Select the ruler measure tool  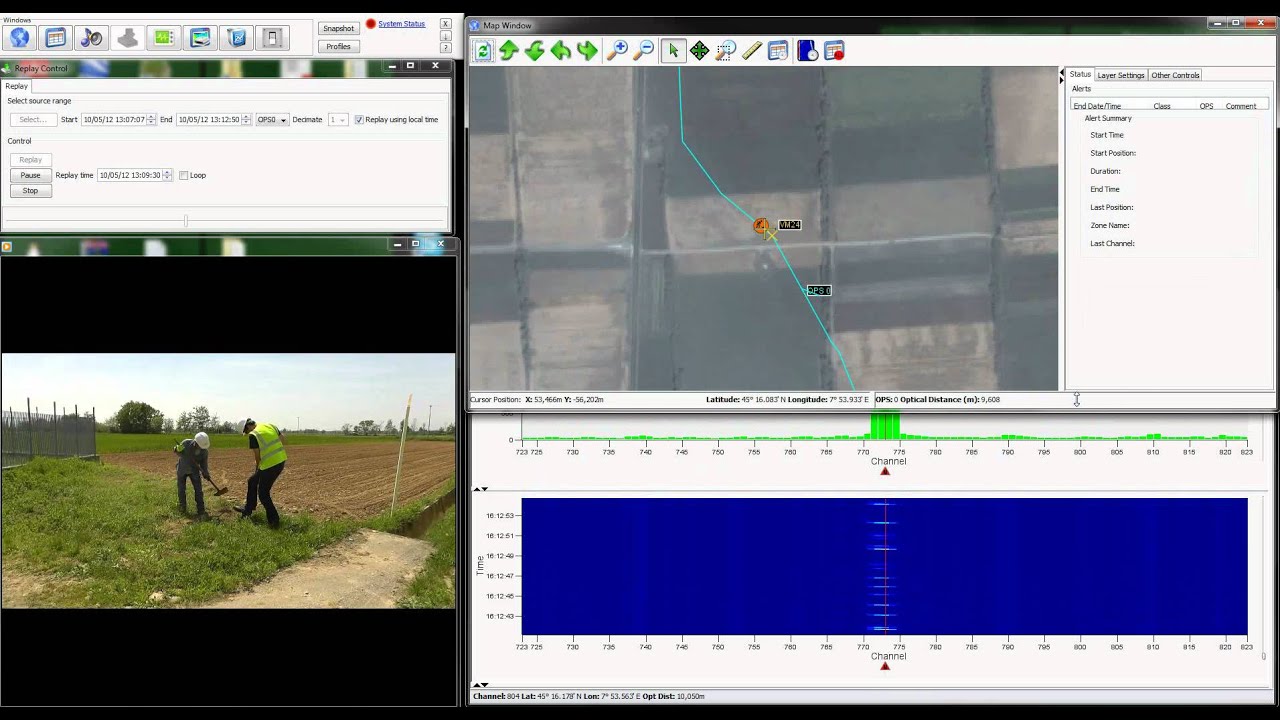(x=752, y=50)
